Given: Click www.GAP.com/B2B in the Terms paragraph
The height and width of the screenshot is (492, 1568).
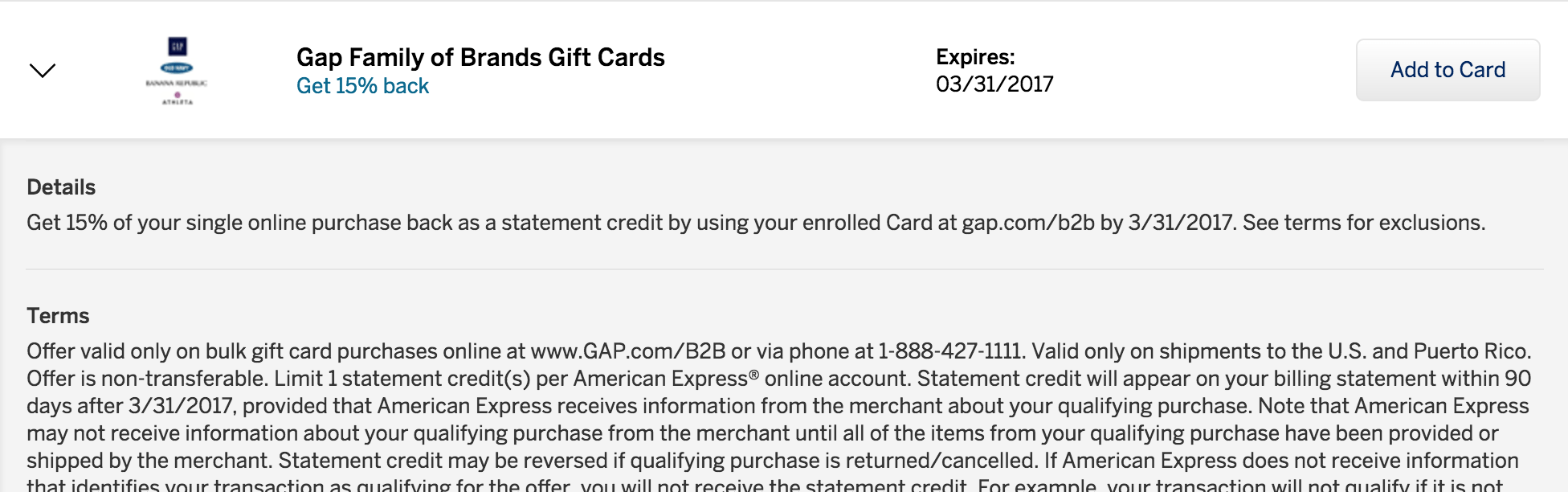Looking at the screenshot, I should pos(628,351).
